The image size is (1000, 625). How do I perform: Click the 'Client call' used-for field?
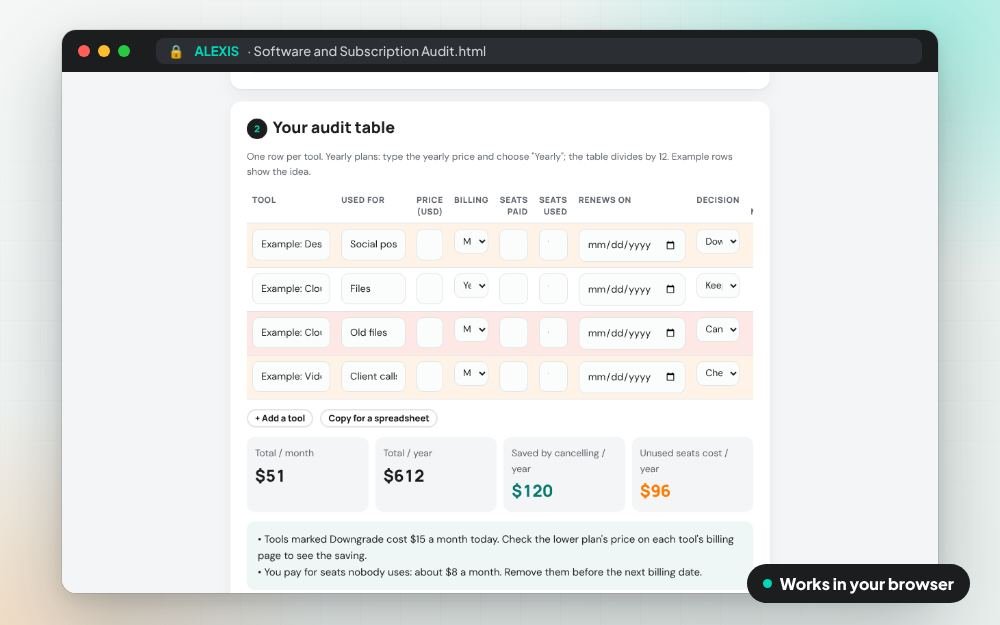point(374,376)
